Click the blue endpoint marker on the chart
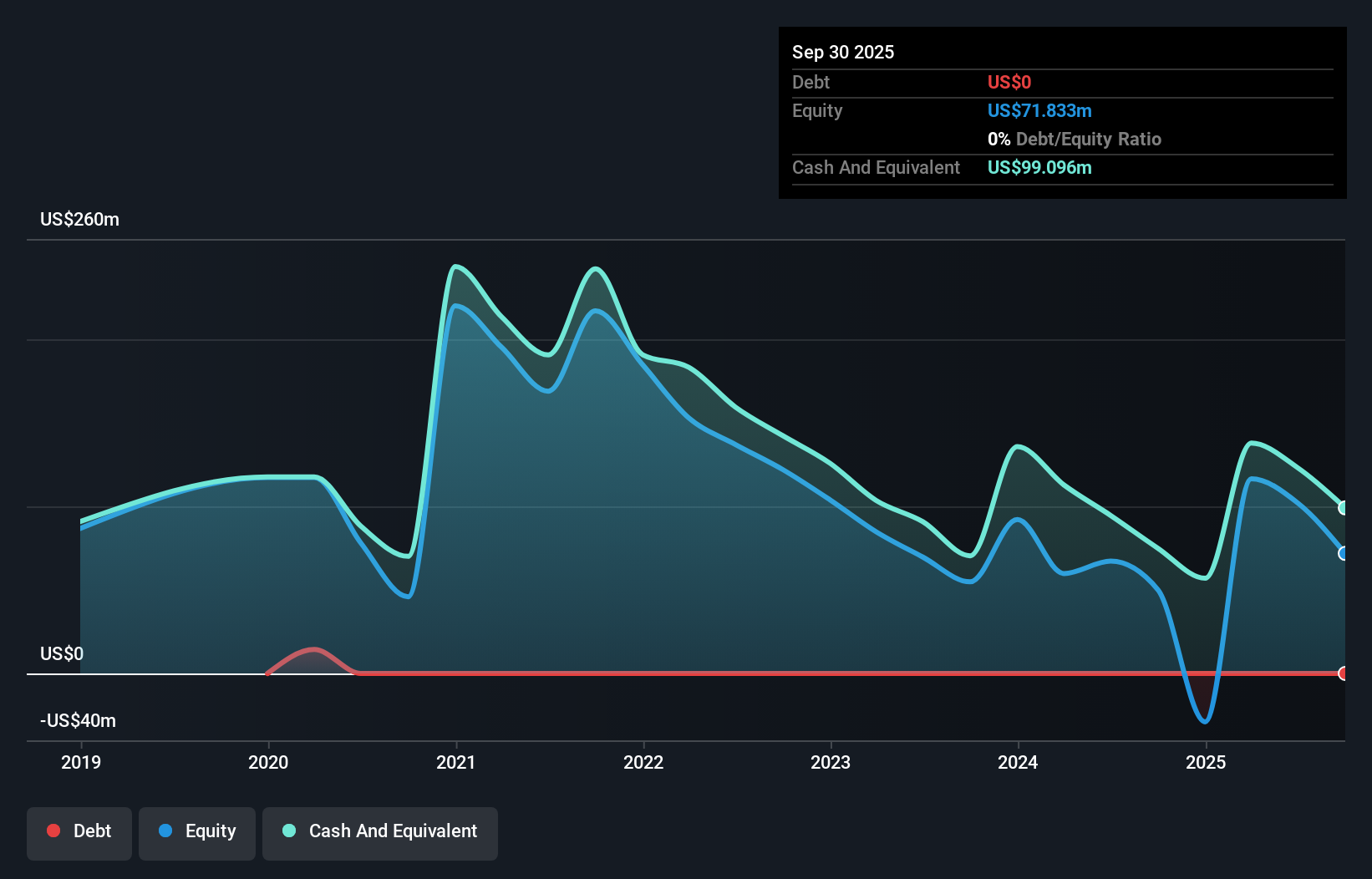This screenshot has width=1372, height=879. (1343, 553)
